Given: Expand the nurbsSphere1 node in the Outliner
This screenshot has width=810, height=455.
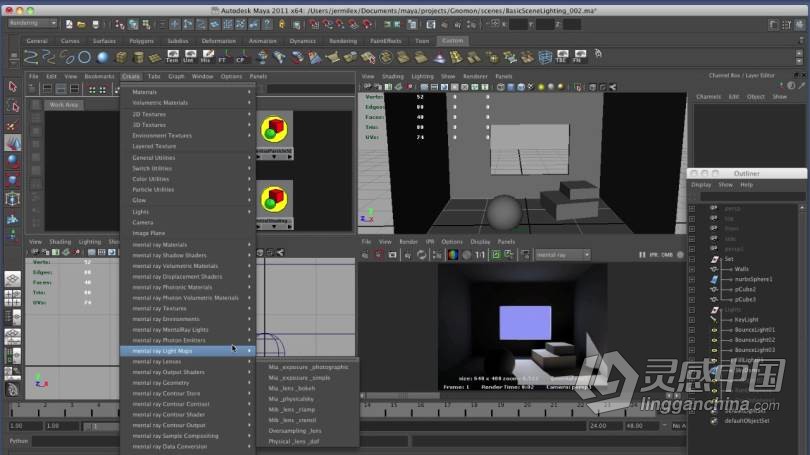Looking at the screenshot, I should 692,279.
